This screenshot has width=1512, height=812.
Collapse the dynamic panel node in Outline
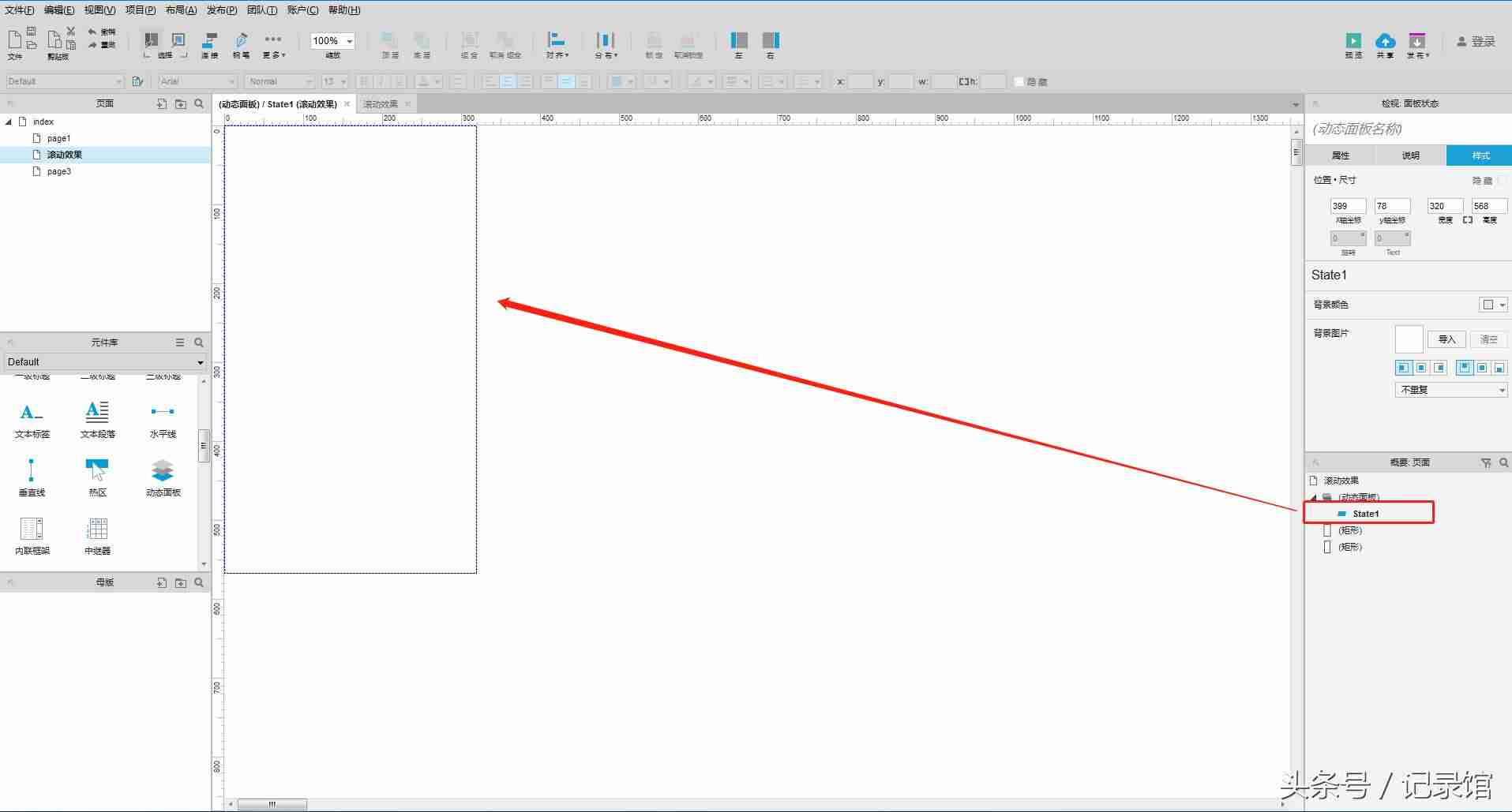click(x=1314, y=498)
